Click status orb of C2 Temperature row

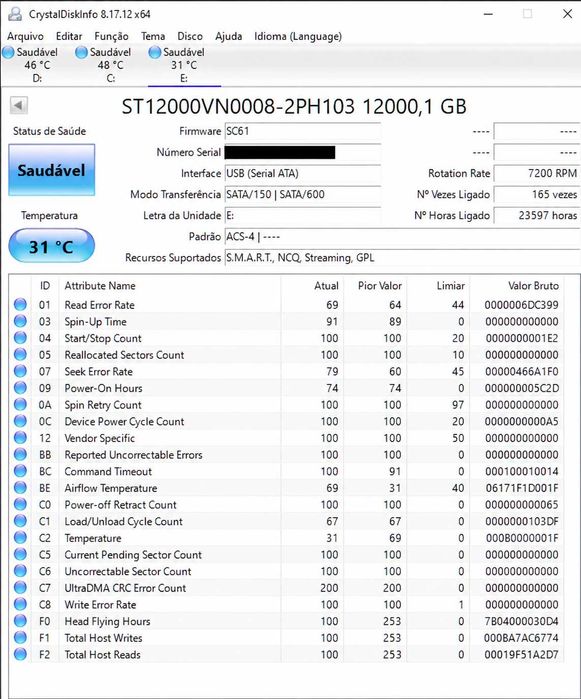(20, 537)
